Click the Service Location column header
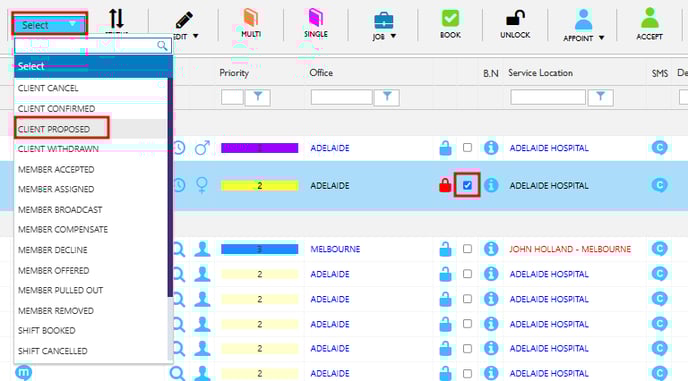This screenshot has width=688, height=381. (540, 73)
